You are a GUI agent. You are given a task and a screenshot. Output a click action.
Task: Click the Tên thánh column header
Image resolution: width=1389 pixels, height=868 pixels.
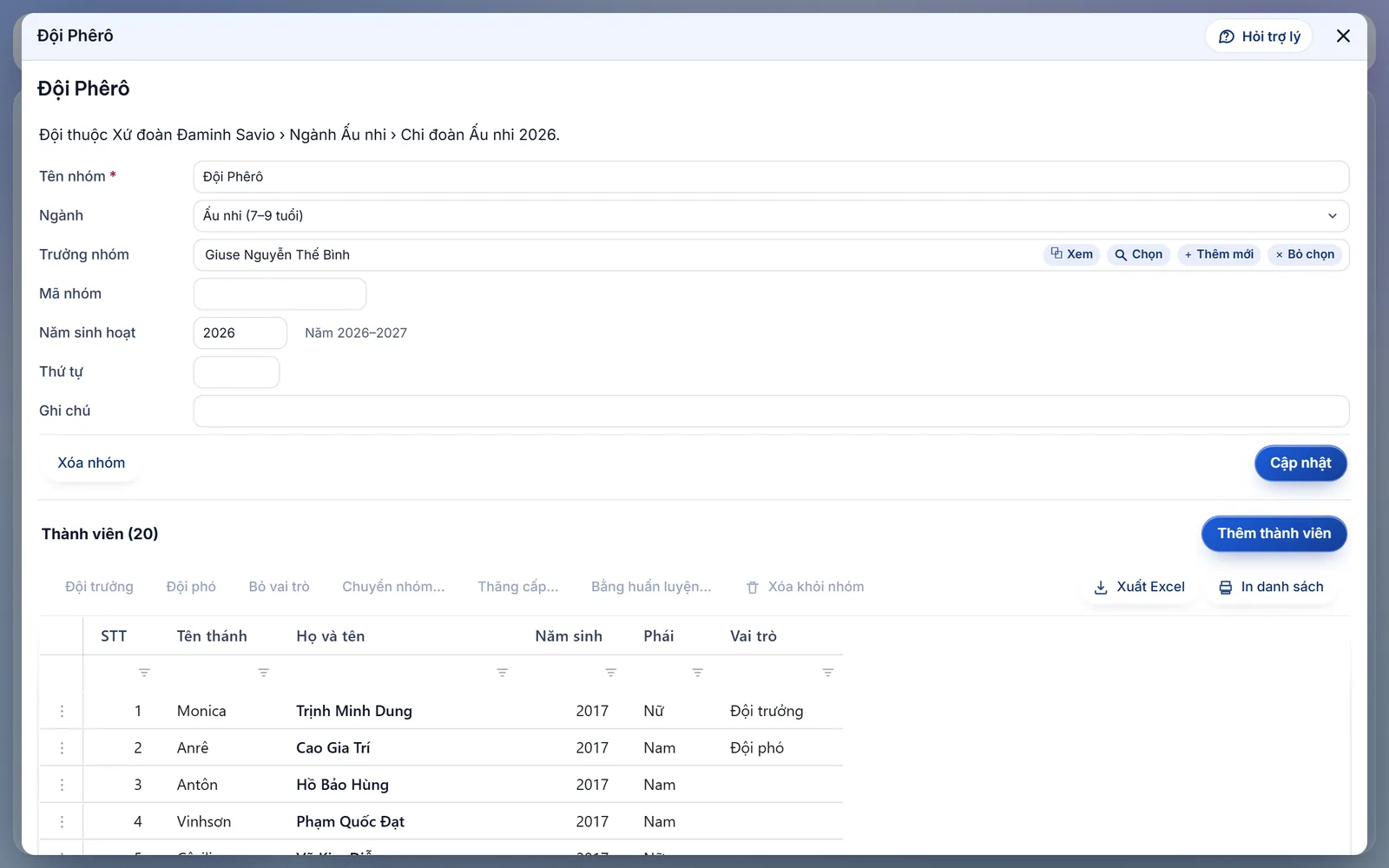pyautogui.click(x=212, y=636)
